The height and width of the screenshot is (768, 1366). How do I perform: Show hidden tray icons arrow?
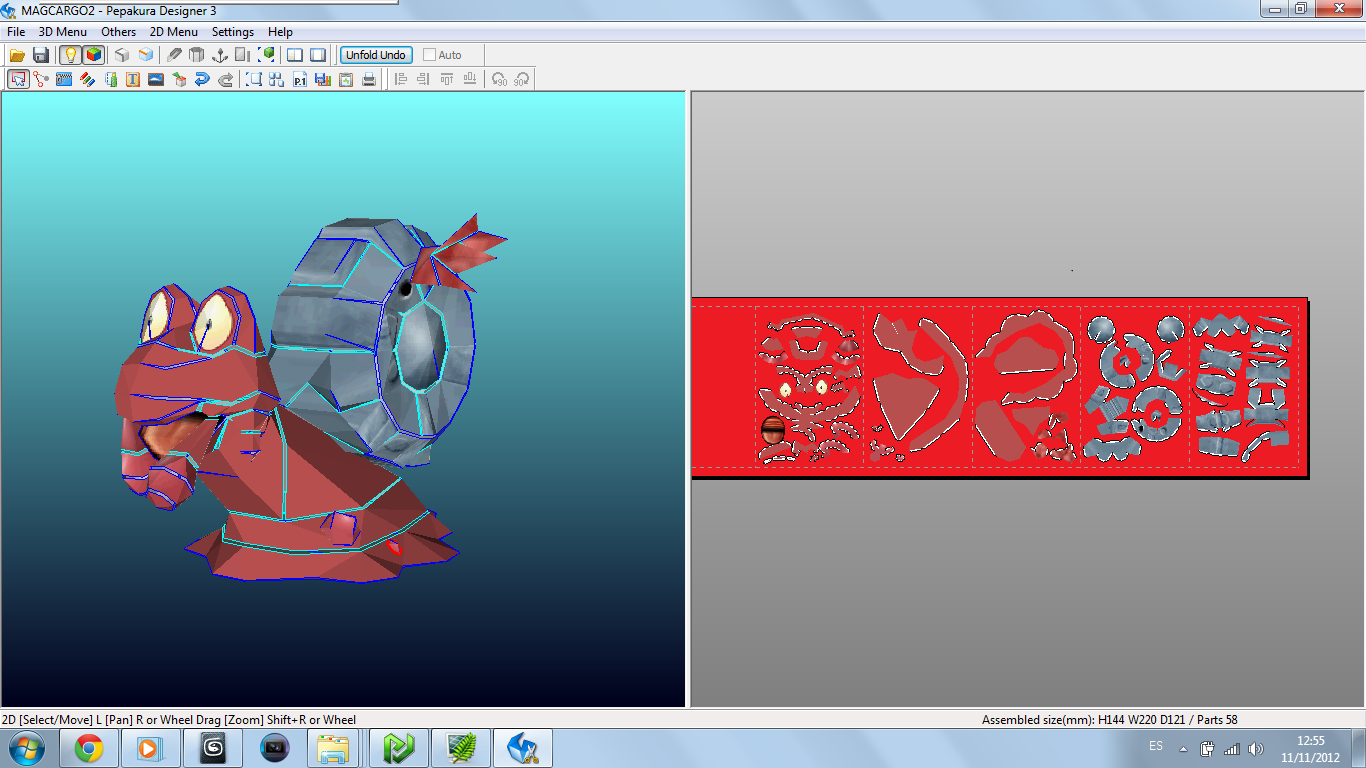[x=1183, y=748]
